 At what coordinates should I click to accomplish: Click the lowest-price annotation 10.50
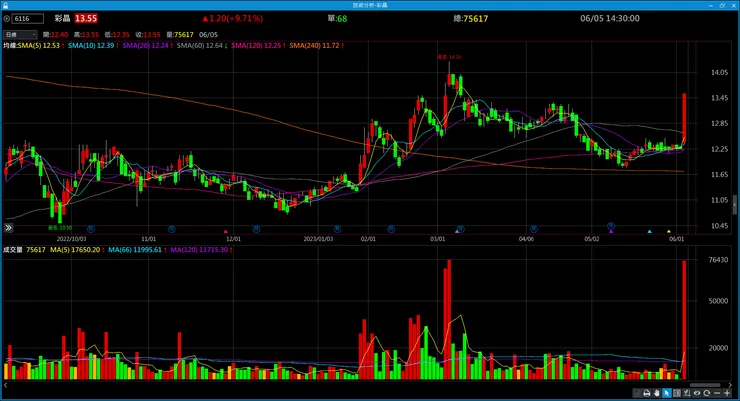click(x=60, y=227)
